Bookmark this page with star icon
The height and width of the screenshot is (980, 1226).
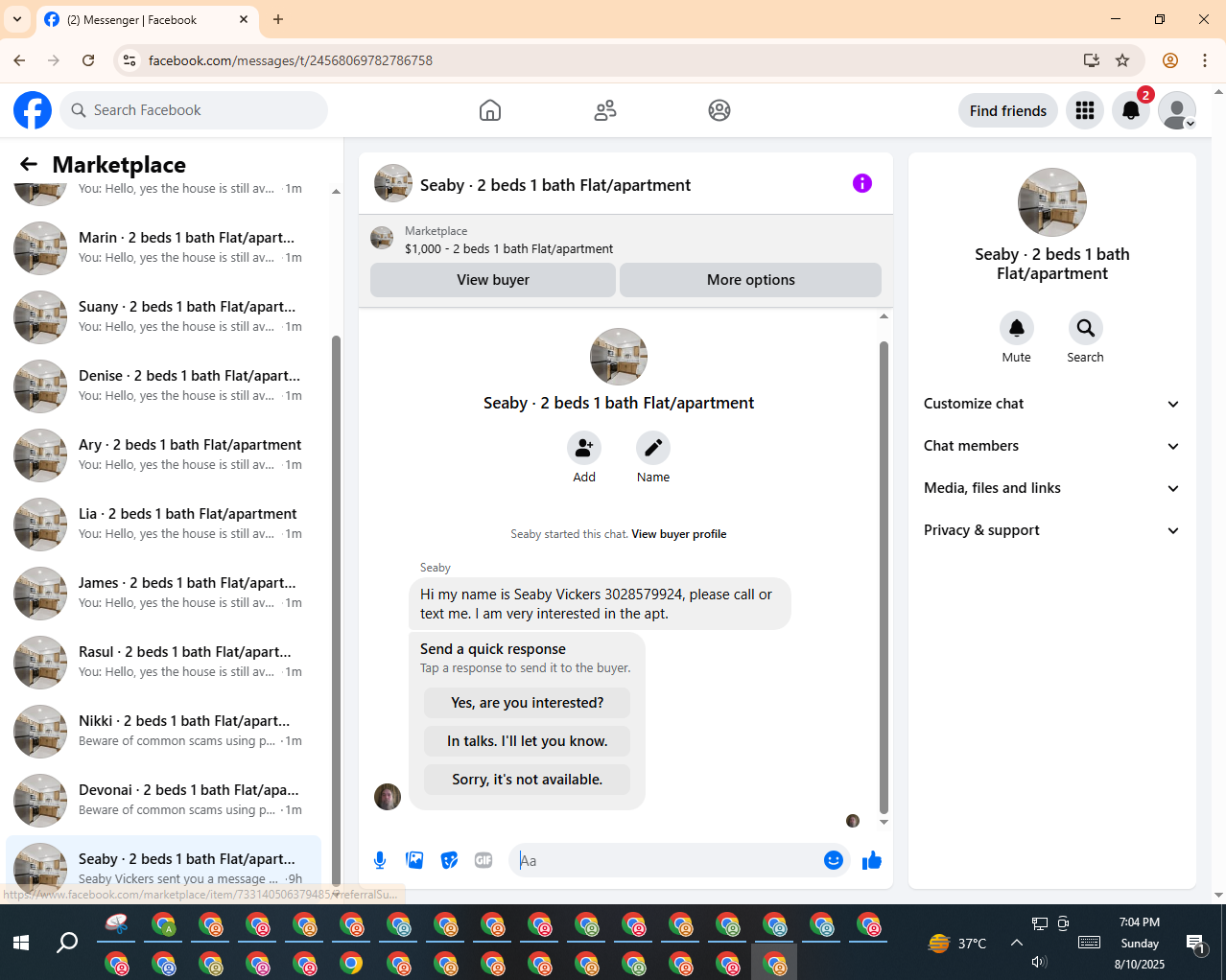(x=1122, y=60)
